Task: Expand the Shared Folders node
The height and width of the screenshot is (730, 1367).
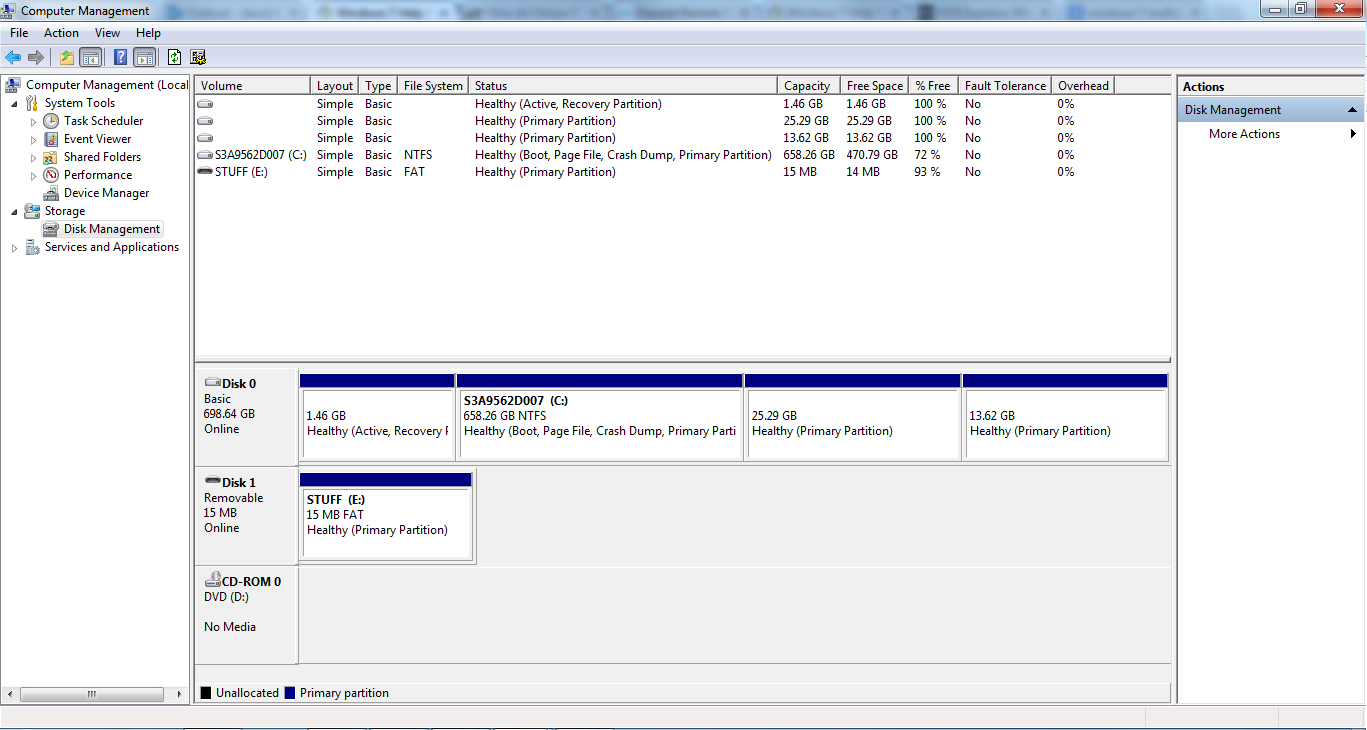Action: 33,158
